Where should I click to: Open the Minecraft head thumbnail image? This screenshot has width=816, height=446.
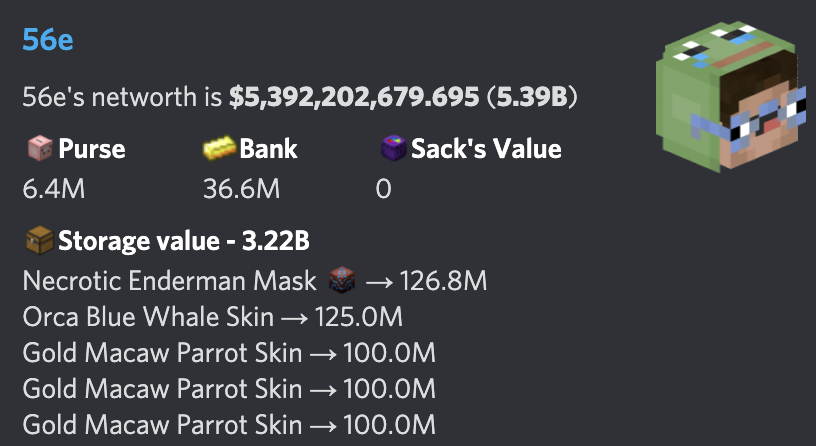731,97
